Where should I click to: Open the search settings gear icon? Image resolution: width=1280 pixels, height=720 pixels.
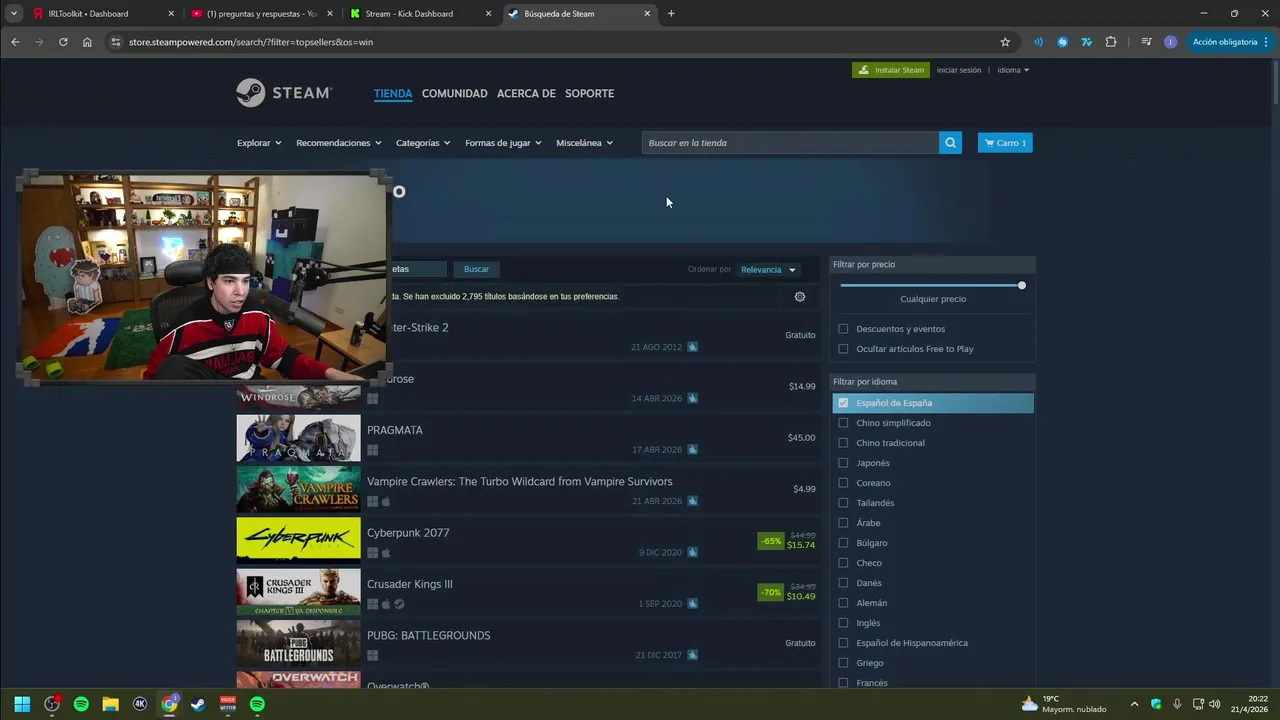pos(800,297)
